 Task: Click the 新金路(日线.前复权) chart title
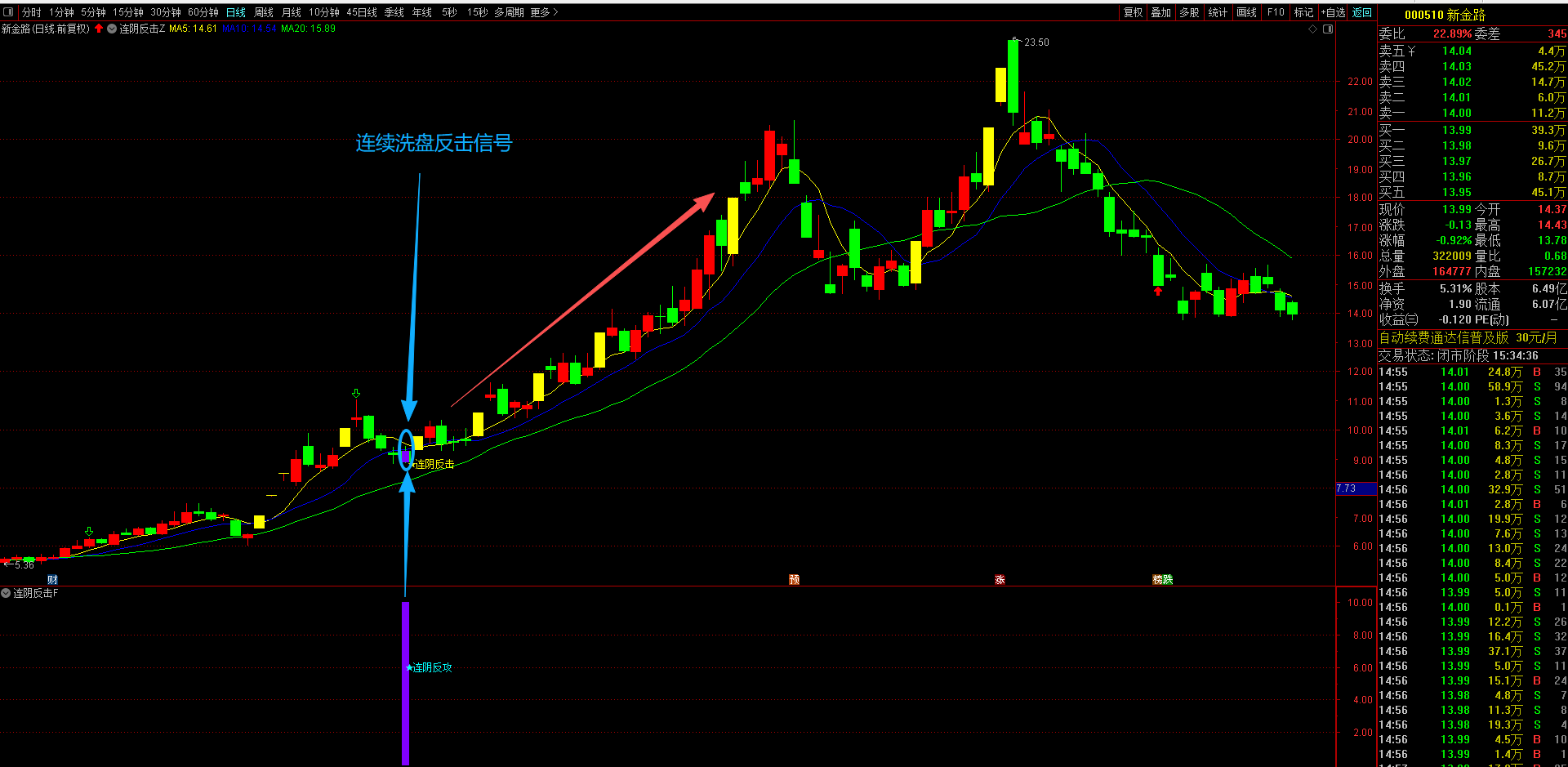pos(46,29)
